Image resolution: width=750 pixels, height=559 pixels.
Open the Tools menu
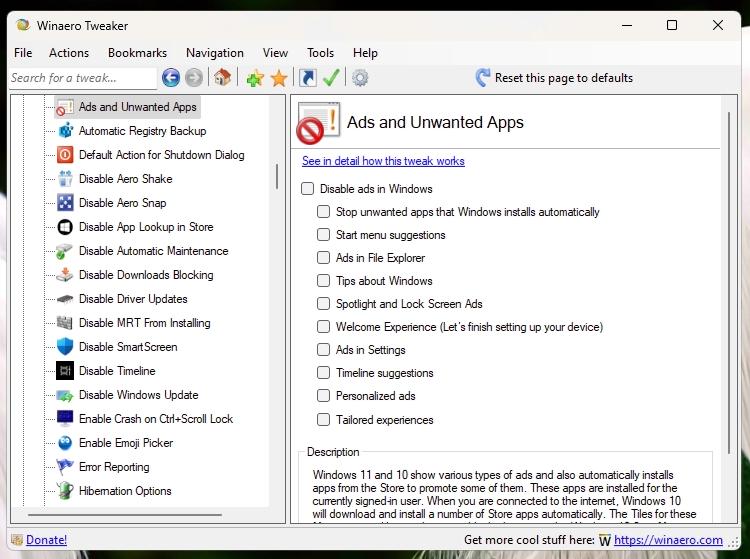click(x=320, y=53)
